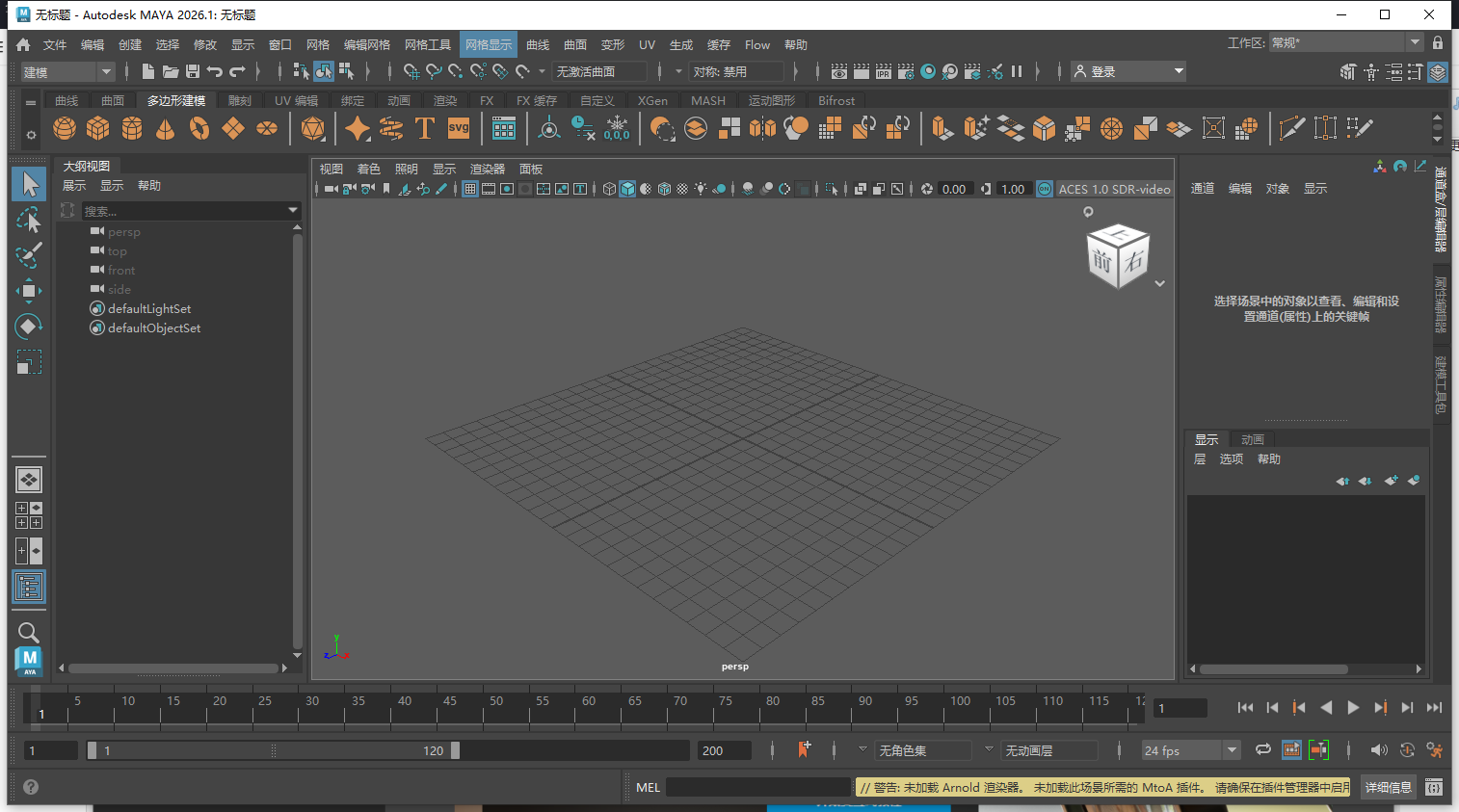Switch to the UV 编辑 shelf tab
1459x812 pixels.
pos(296,100)
